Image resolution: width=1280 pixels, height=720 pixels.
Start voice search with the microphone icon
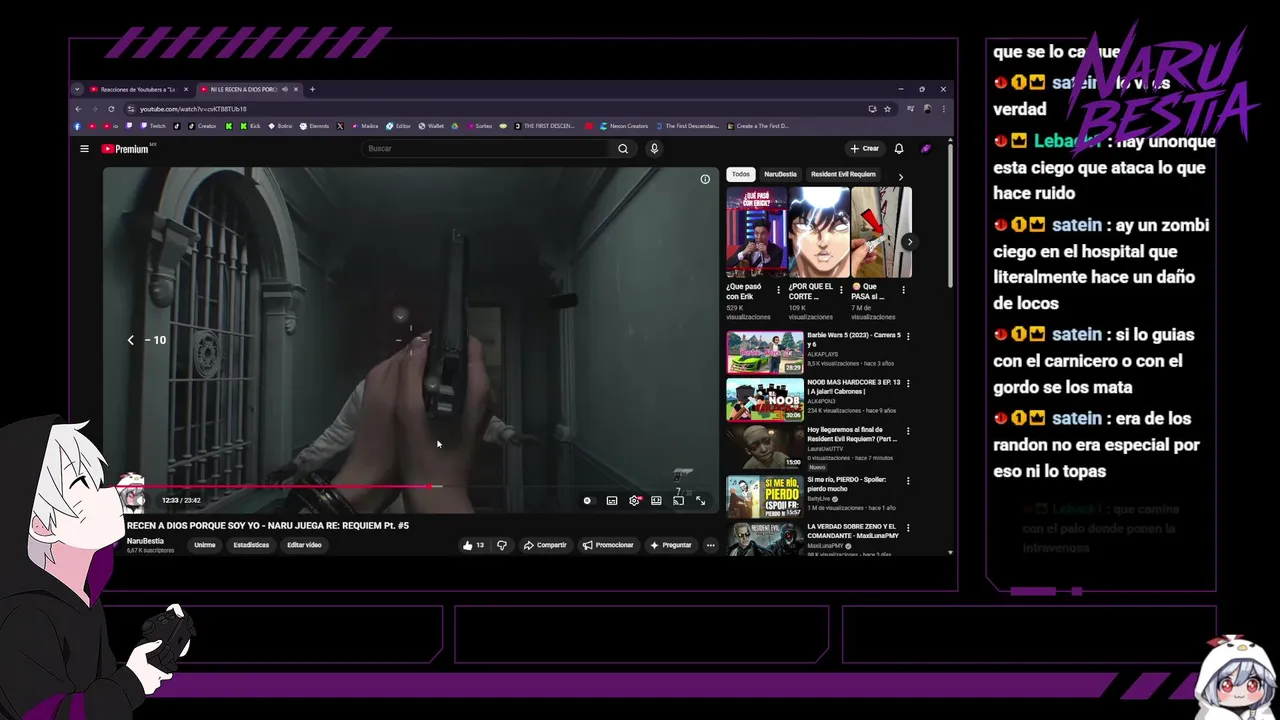(x=654, y=149)
